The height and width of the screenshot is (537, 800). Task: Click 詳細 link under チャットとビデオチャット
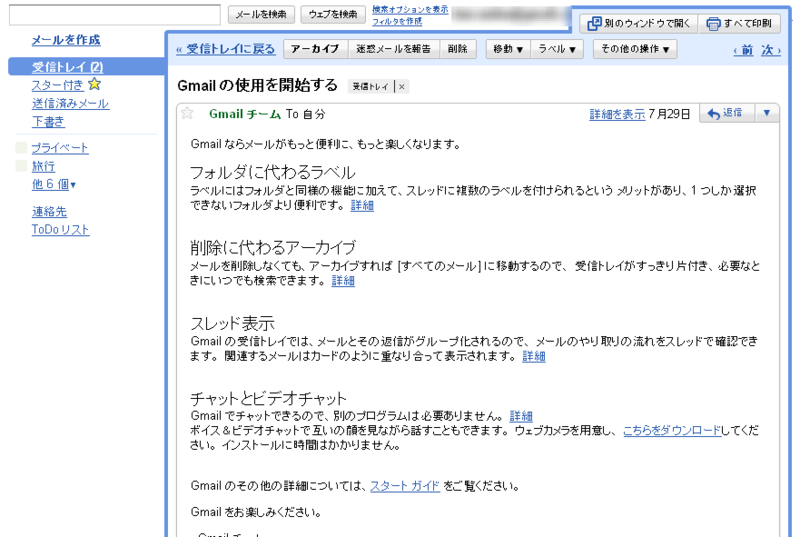(x=521, y=416)
